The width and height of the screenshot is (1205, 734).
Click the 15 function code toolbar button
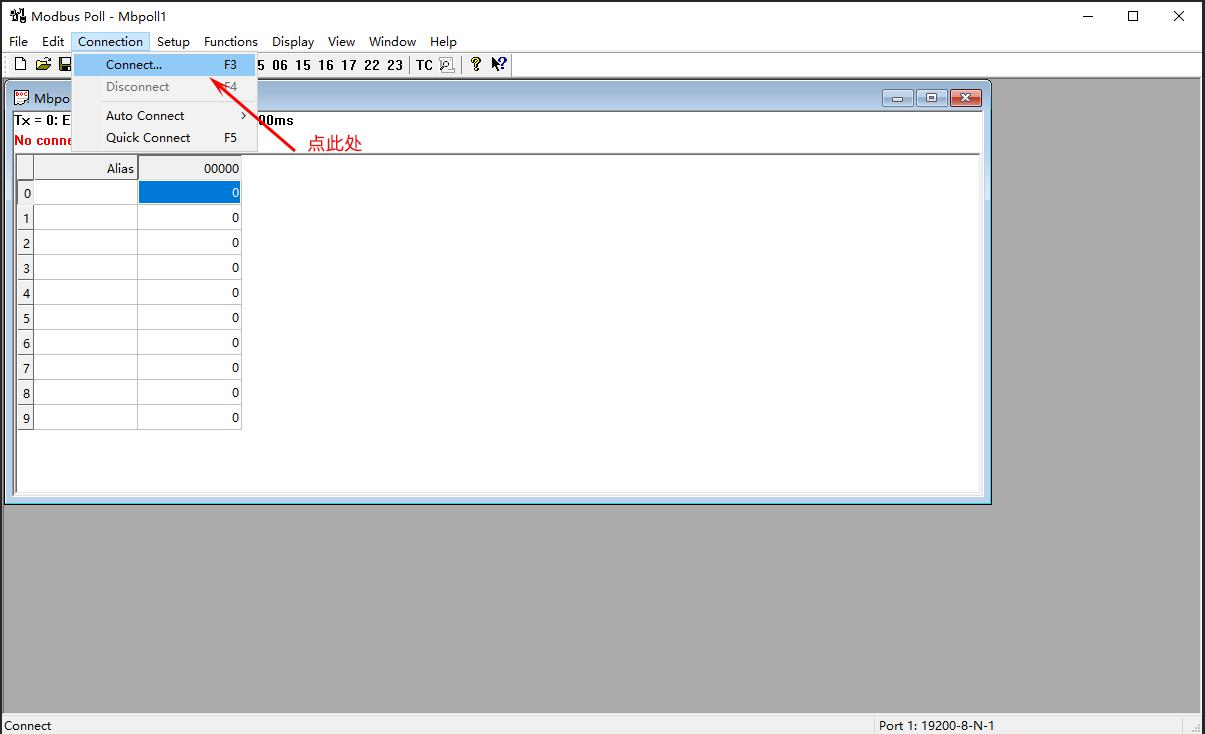303,65
